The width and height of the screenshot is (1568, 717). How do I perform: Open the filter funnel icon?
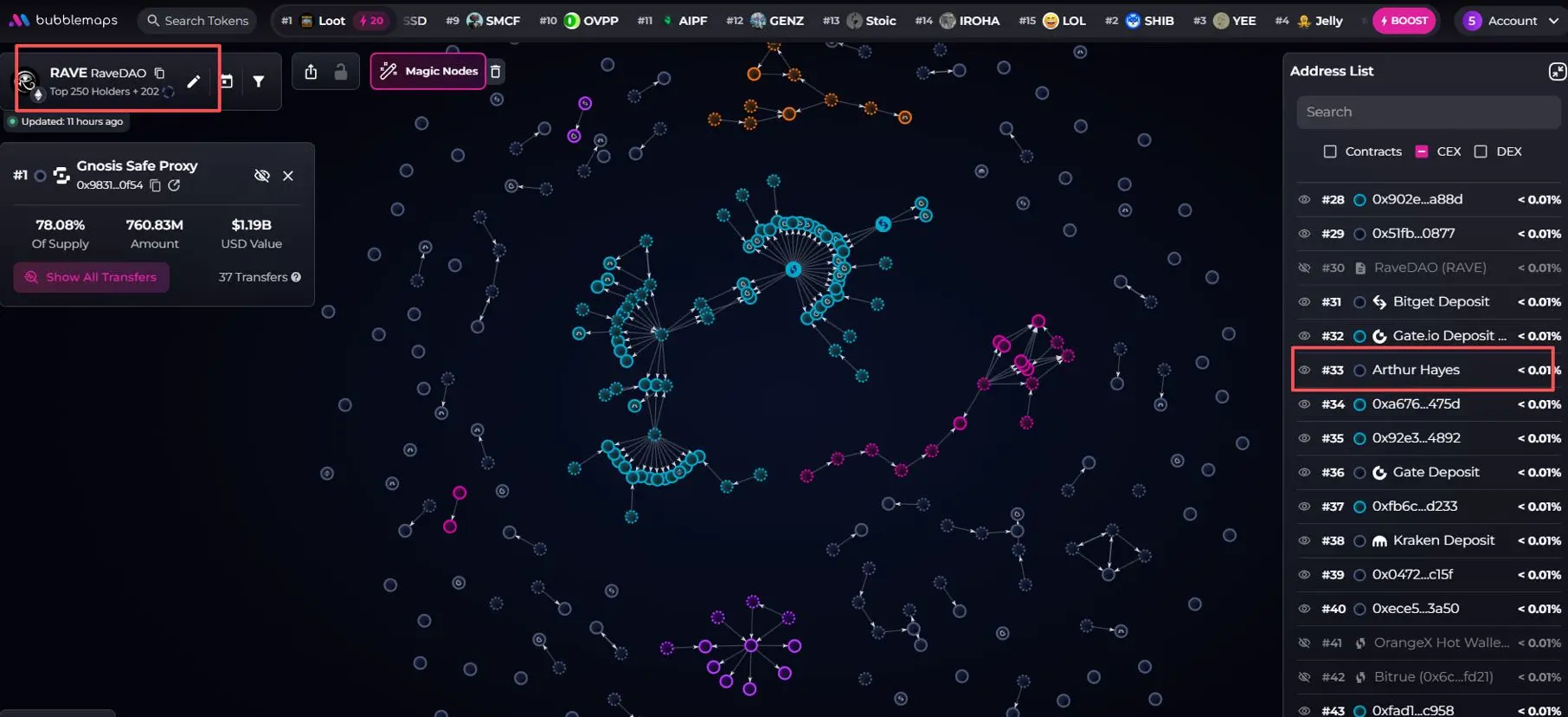click(259, 81)
